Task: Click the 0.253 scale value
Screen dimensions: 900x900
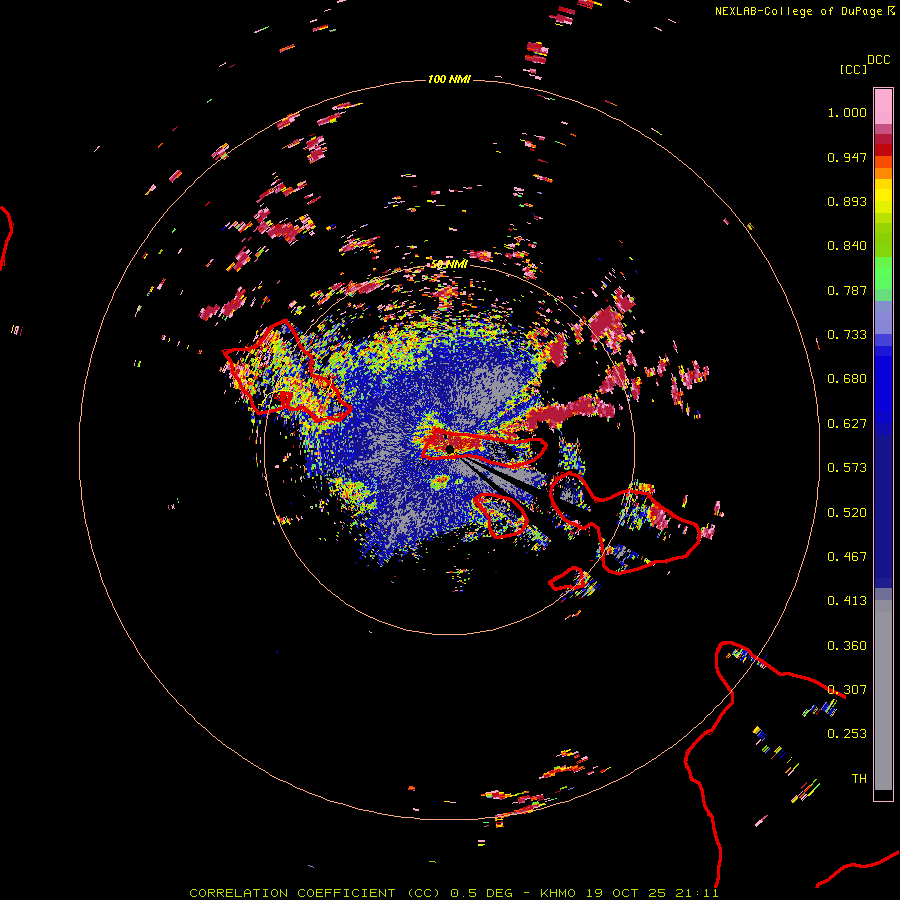Action: pos(847,734)
